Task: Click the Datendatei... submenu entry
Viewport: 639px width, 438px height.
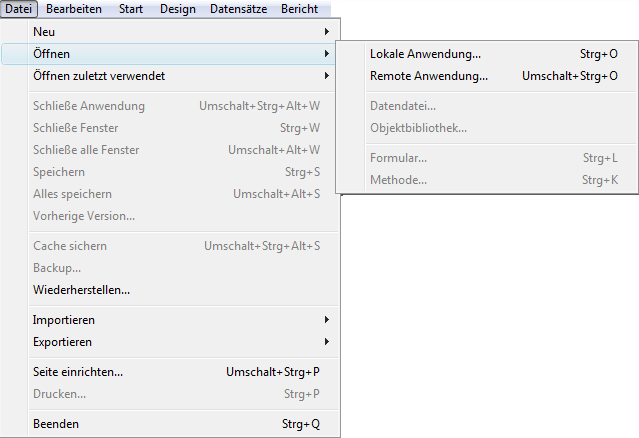Action: (403, 106)
